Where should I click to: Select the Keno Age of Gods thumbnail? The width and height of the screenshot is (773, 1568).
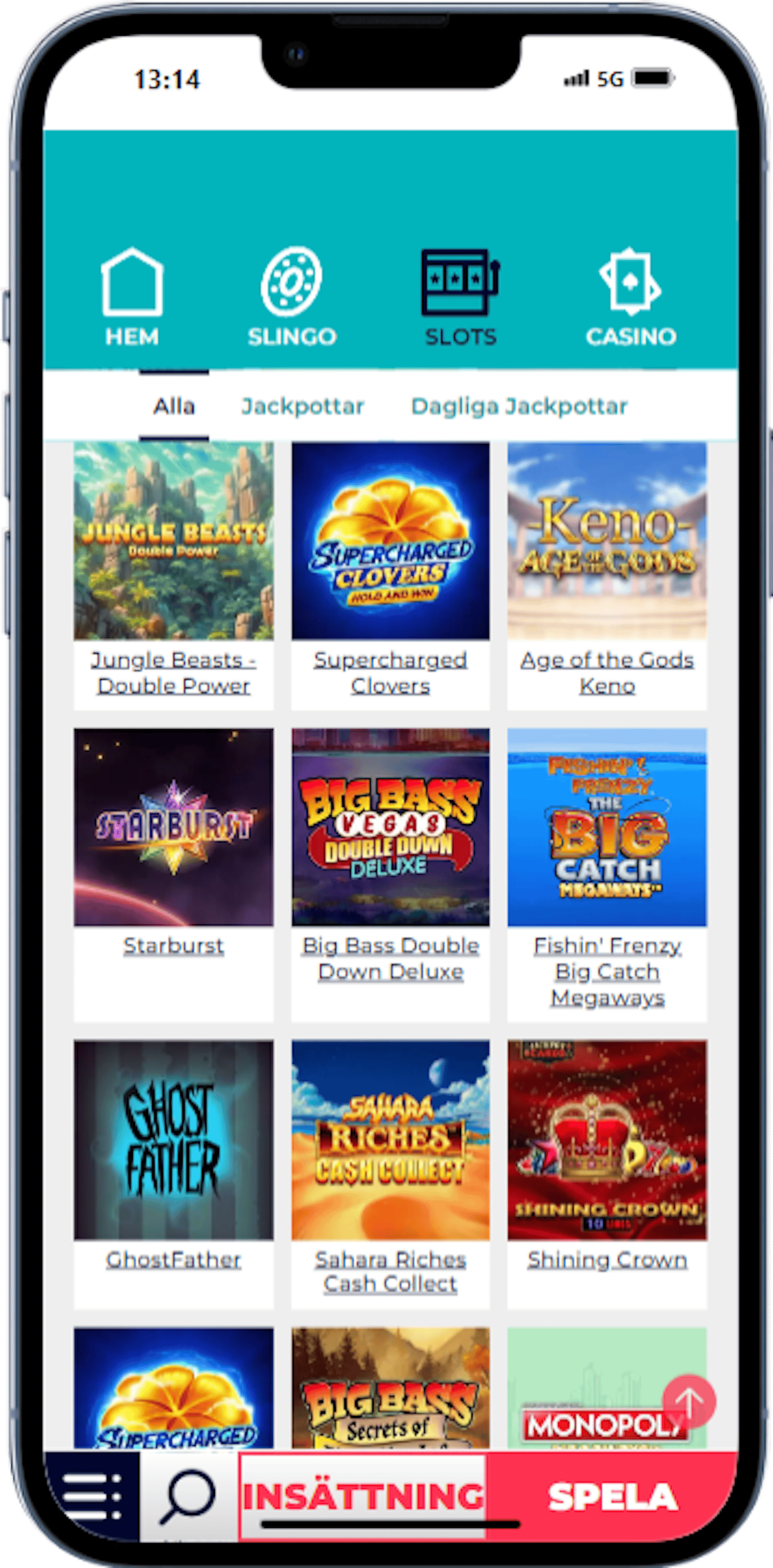pos(607,541)
